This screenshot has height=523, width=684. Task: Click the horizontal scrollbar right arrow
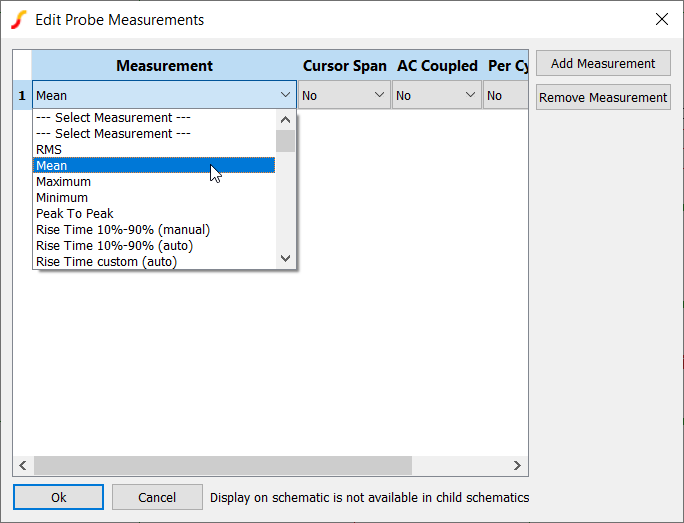point(517,466)
